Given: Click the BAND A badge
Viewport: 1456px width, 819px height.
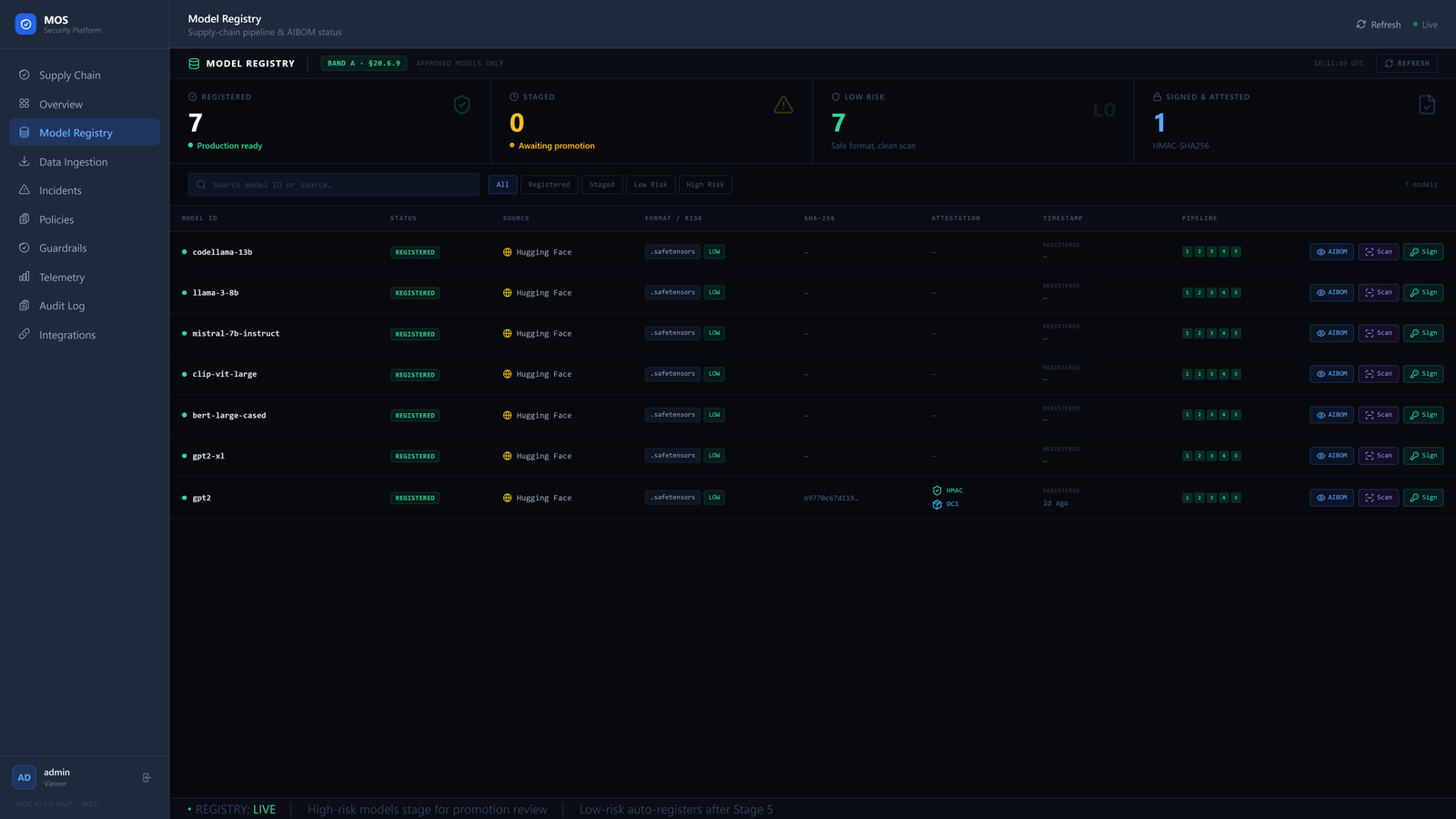Looking at the screenshot, I should pos(364,64).
